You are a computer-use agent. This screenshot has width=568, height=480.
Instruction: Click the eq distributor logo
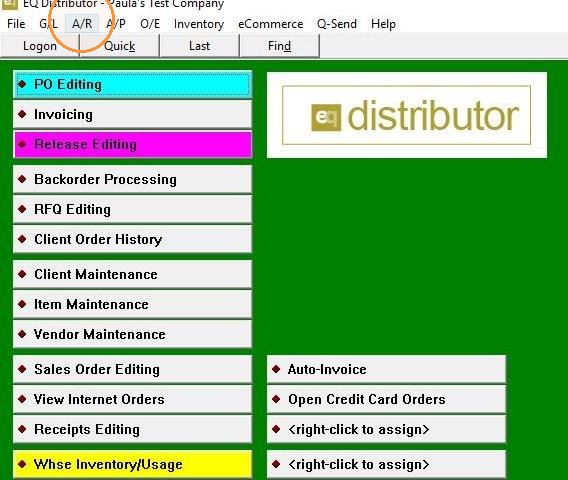coord(406,115)
